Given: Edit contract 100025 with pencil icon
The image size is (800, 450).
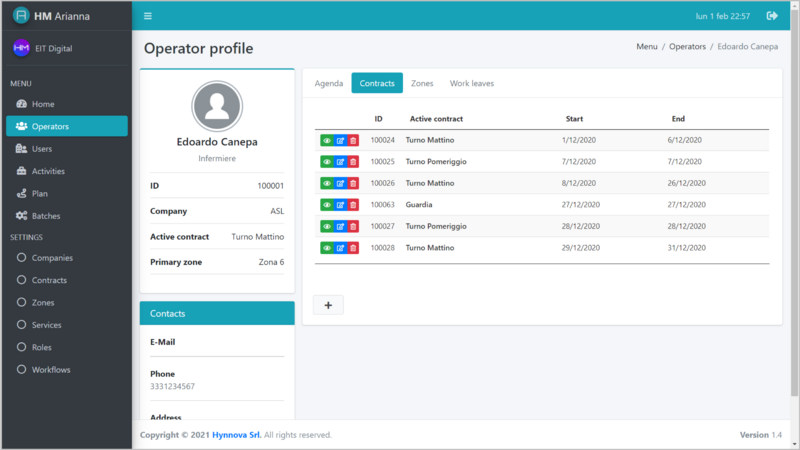Looking at the screenshot, I should coord(340,162).
